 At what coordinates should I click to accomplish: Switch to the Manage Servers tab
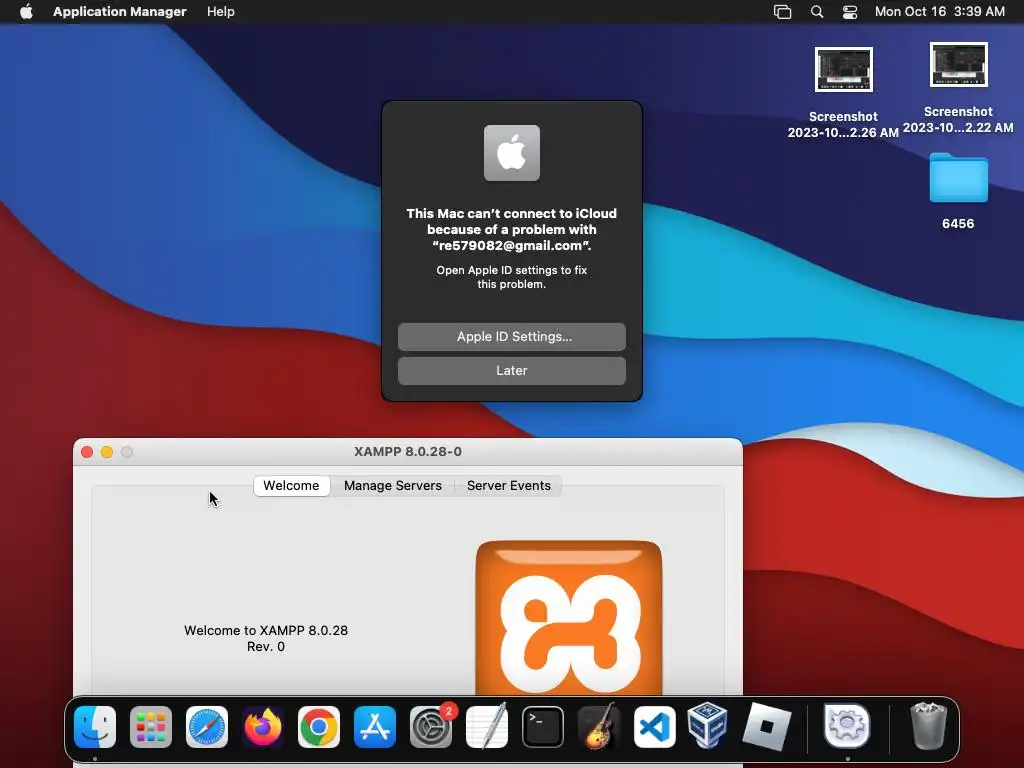(x=392, y=485)
